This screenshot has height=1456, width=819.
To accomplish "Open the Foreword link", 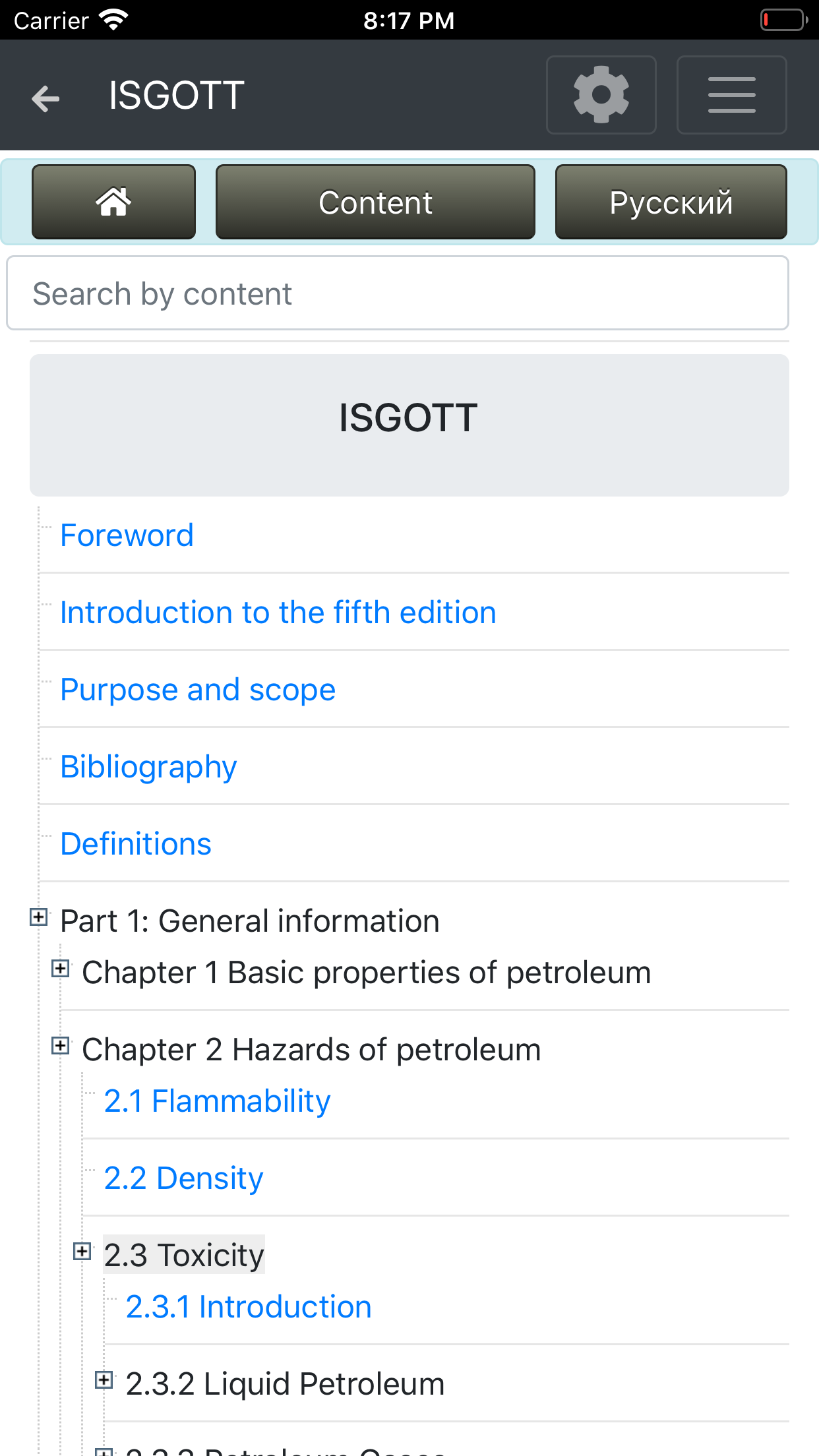I will 127,535.
